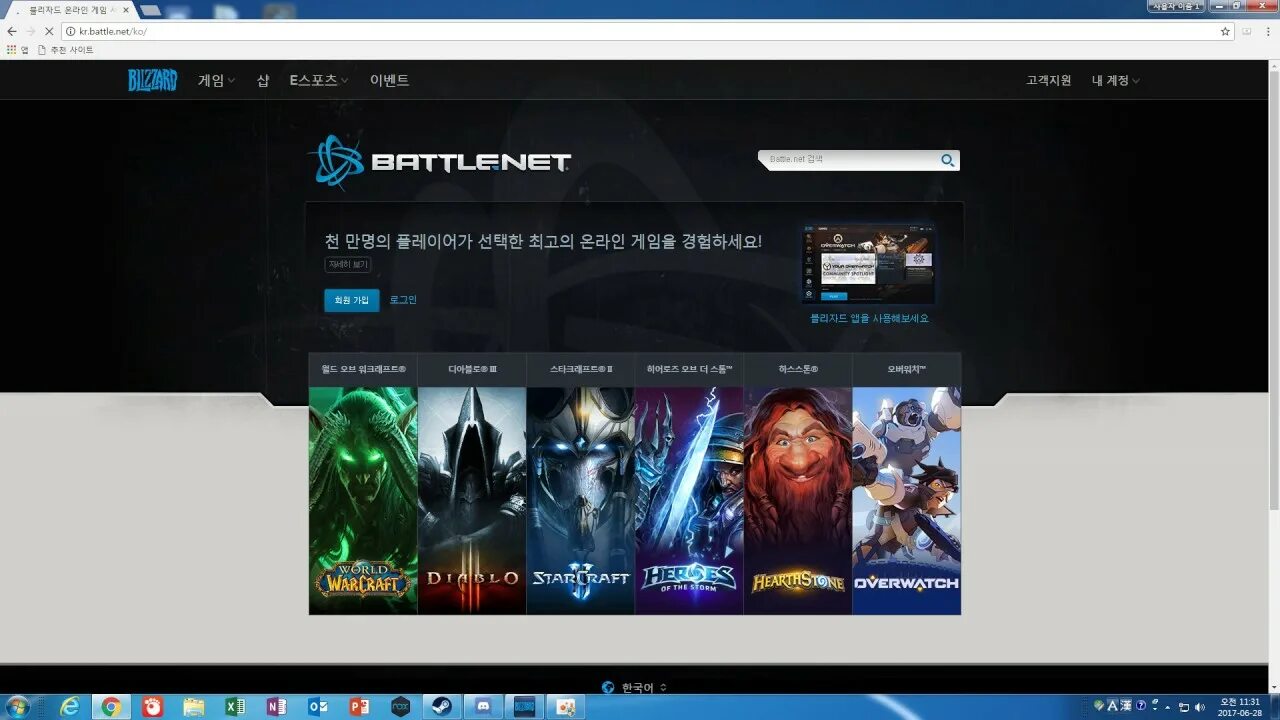The height and width of the screenshot is (720, 1280).
Task: Expand the 내 계정 dropdown
Action: click(1115, 80)
